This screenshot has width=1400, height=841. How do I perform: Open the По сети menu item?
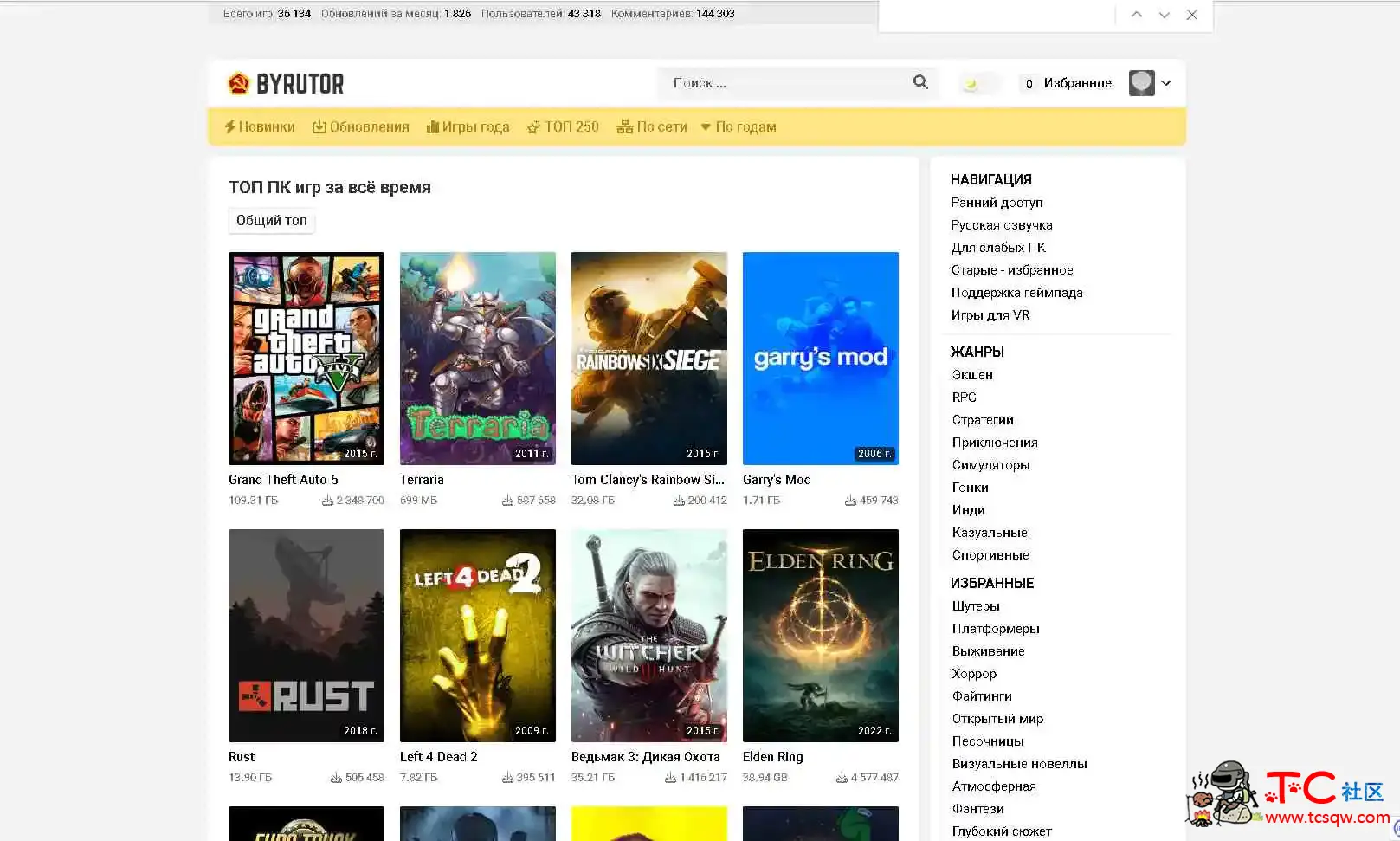pos(652,126)
